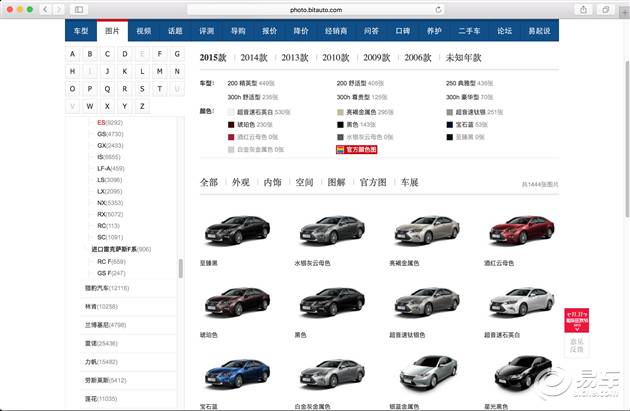Select the 300h 豪华型 trim link
The height and width of the screenshot is (411, 630).
coord(462,97)
